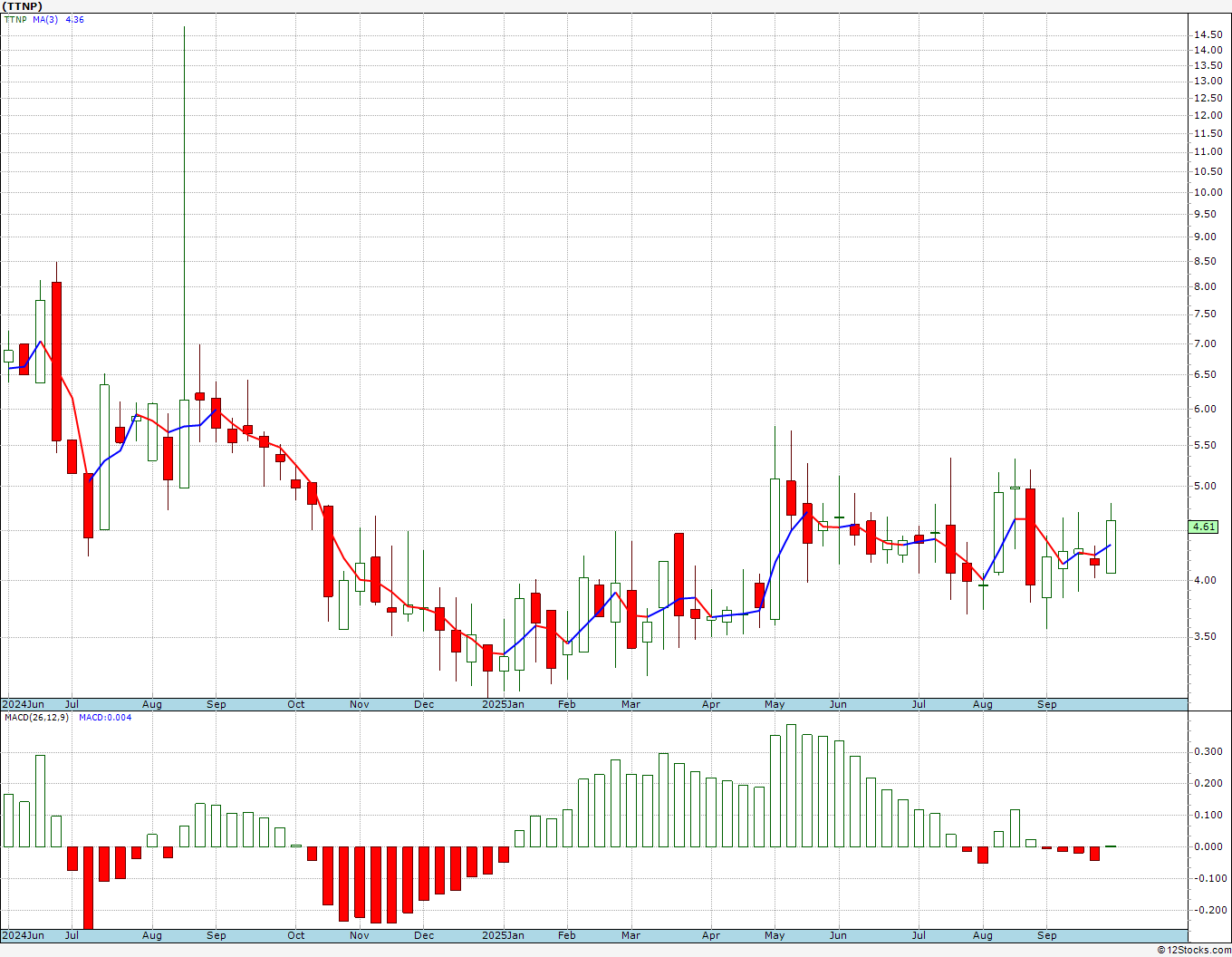This screenshot has width=1232, height=957.
Task: Click May on the MACD panel date axis
Action: point(775,935)
